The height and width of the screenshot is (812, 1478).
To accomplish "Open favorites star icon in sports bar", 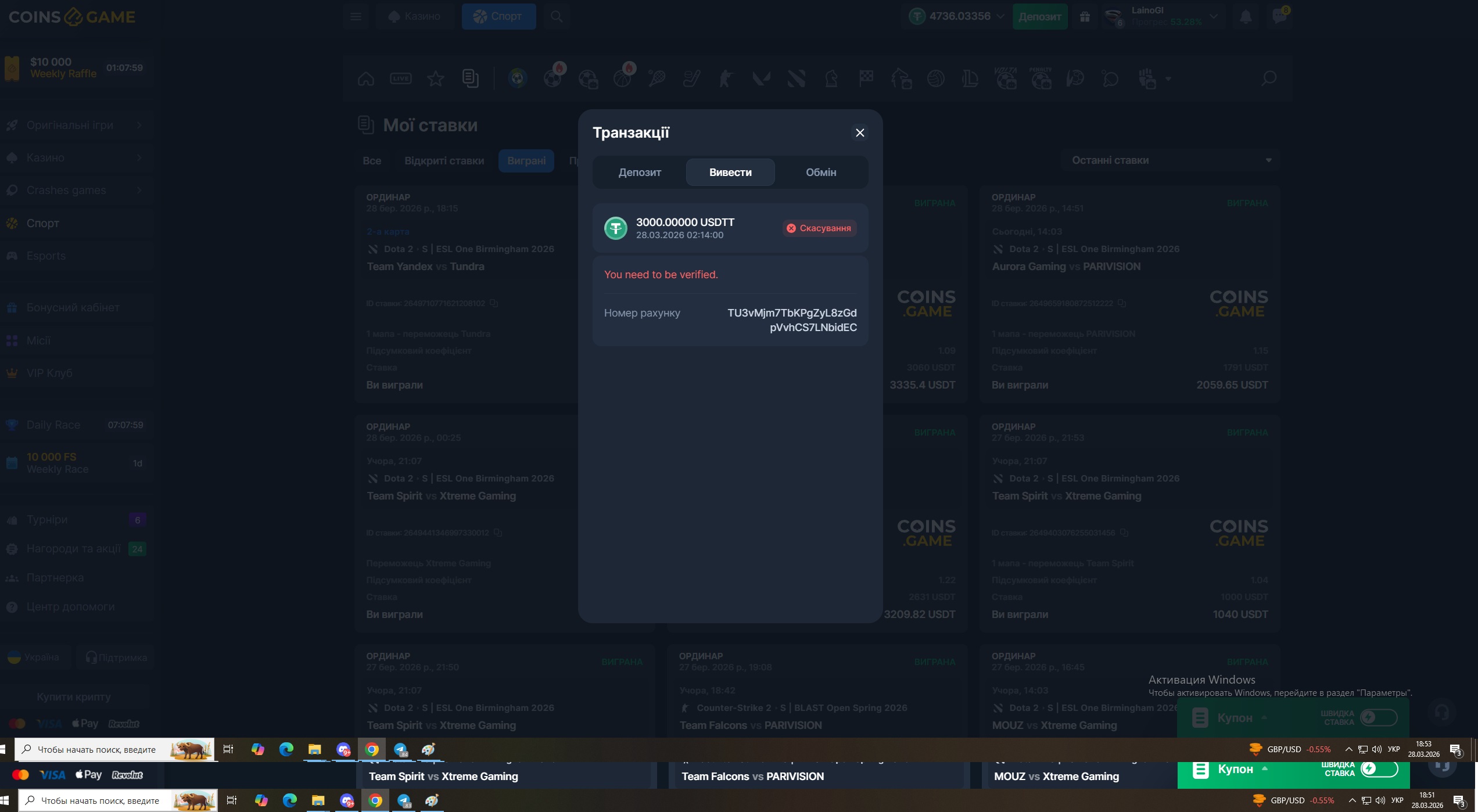I will tap(436, 78).
